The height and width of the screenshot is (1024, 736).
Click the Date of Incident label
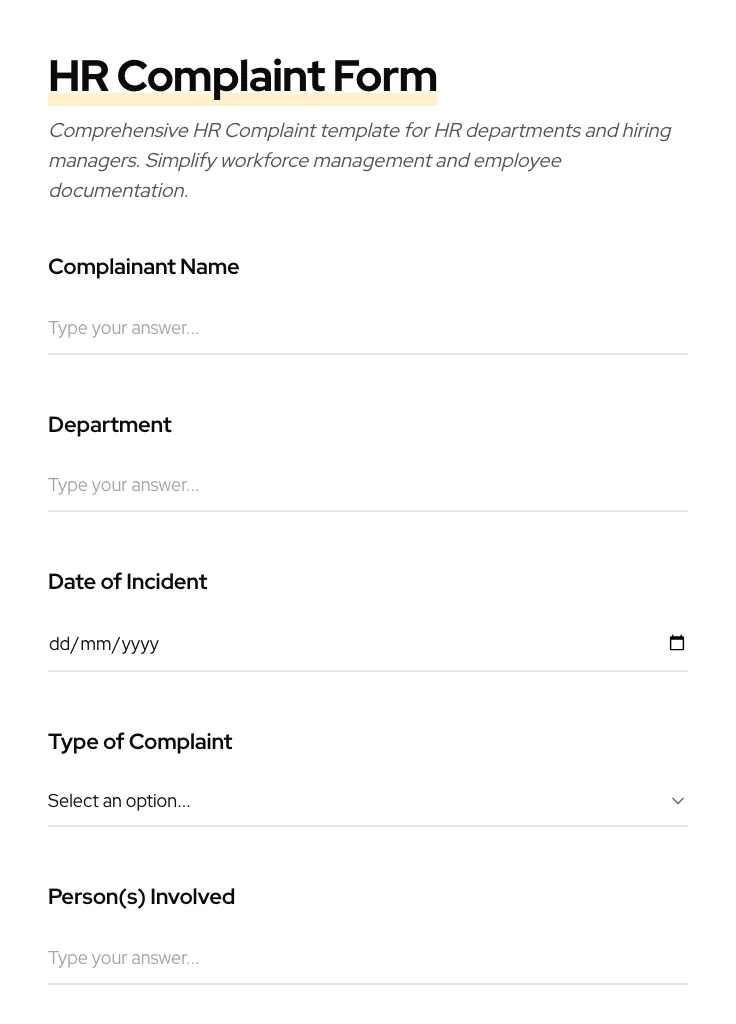(127, 582)
